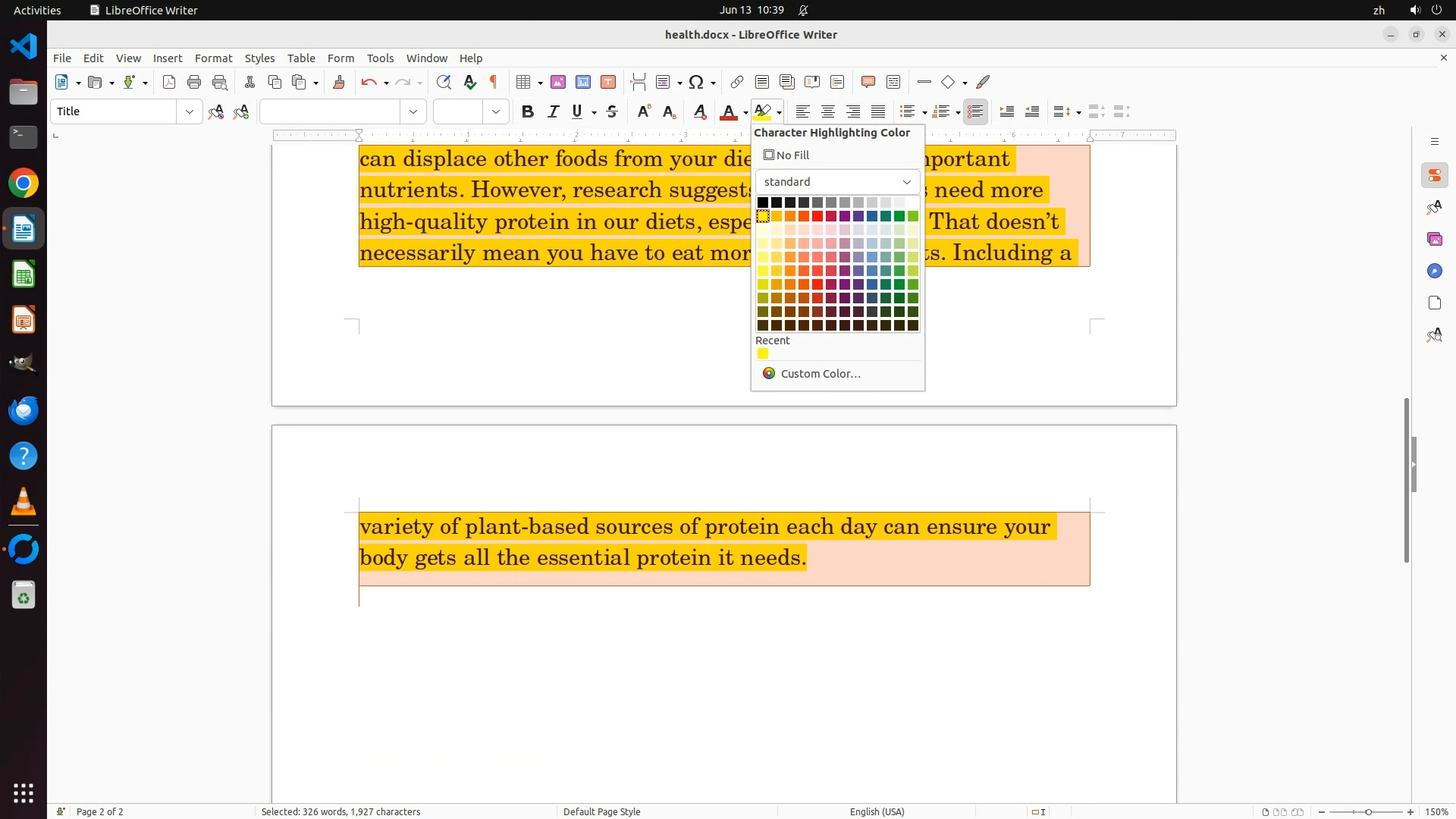Click the Export as PDF icon
The height and width of the screenshot is (819, 1456).
tap(169, 83)
